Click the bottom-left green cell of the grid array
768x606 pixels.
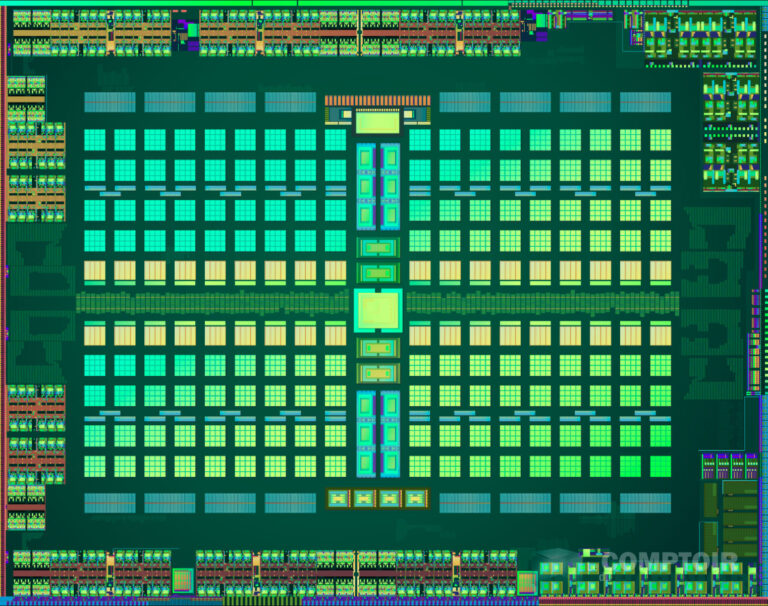point(94,466)
